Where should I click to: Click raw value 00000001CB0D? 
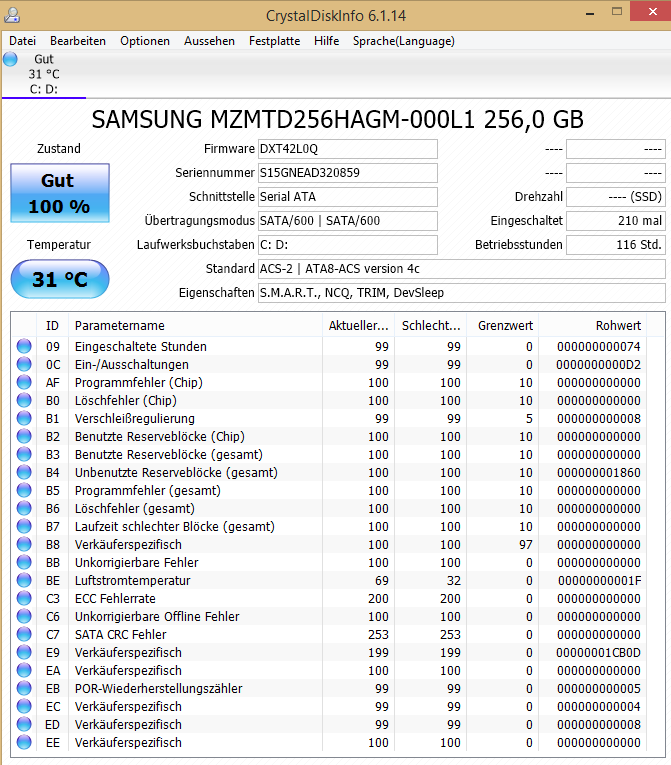[598, 652]
